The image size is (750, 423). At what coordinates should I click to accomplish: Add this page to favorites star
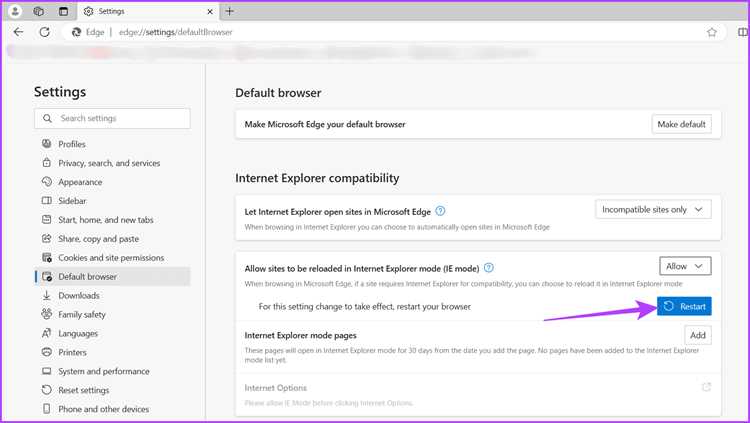pyautogui.click(x=712, y=32)
